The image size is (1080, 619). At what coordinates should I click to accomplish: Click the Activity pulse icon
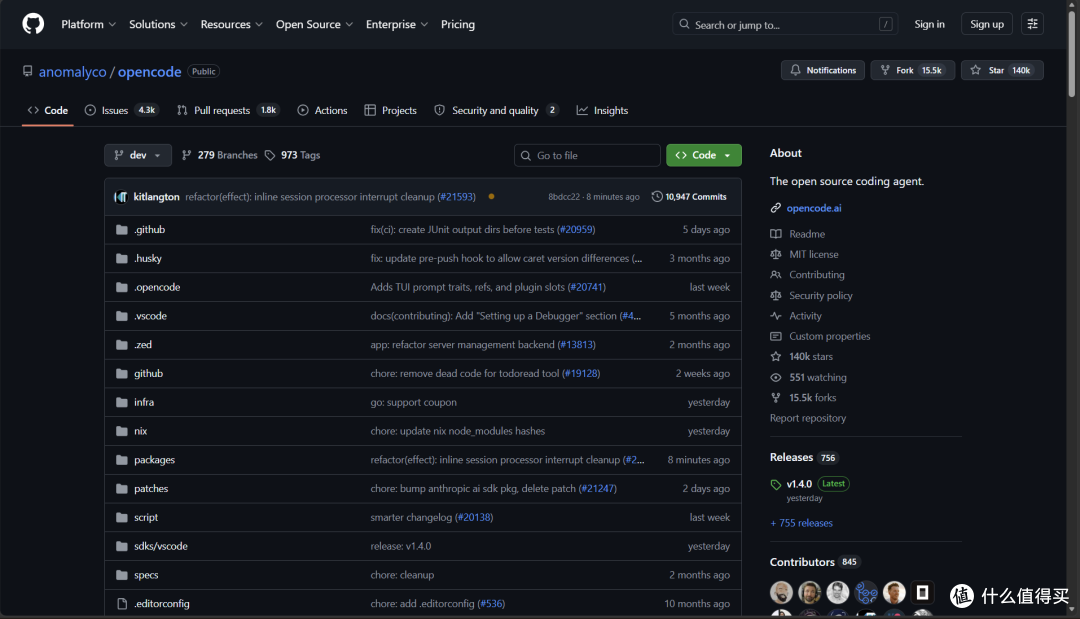click(776, 316)
